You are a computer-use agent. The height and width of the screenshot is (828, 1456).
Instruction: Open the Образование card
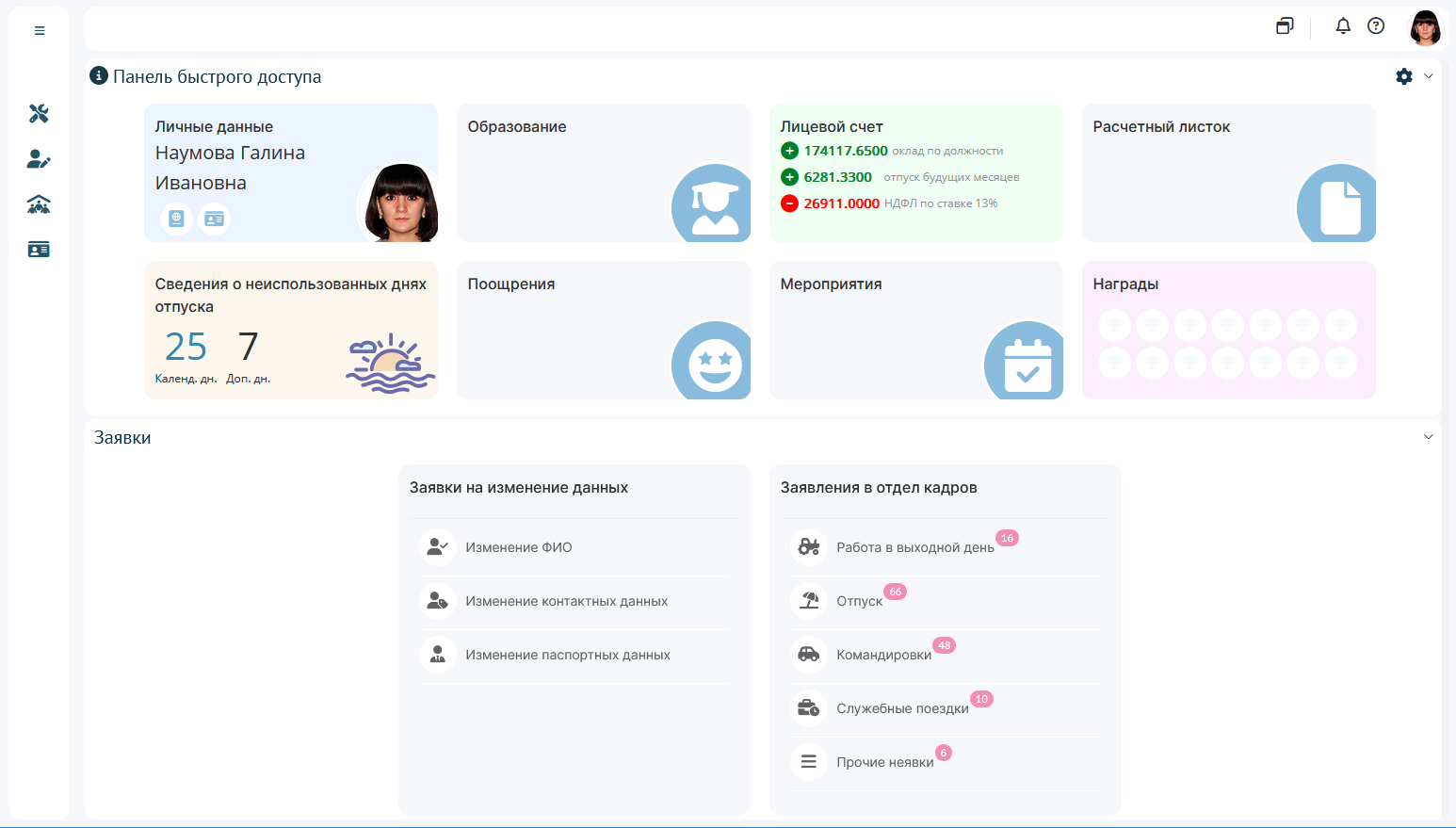click(603, 173)
